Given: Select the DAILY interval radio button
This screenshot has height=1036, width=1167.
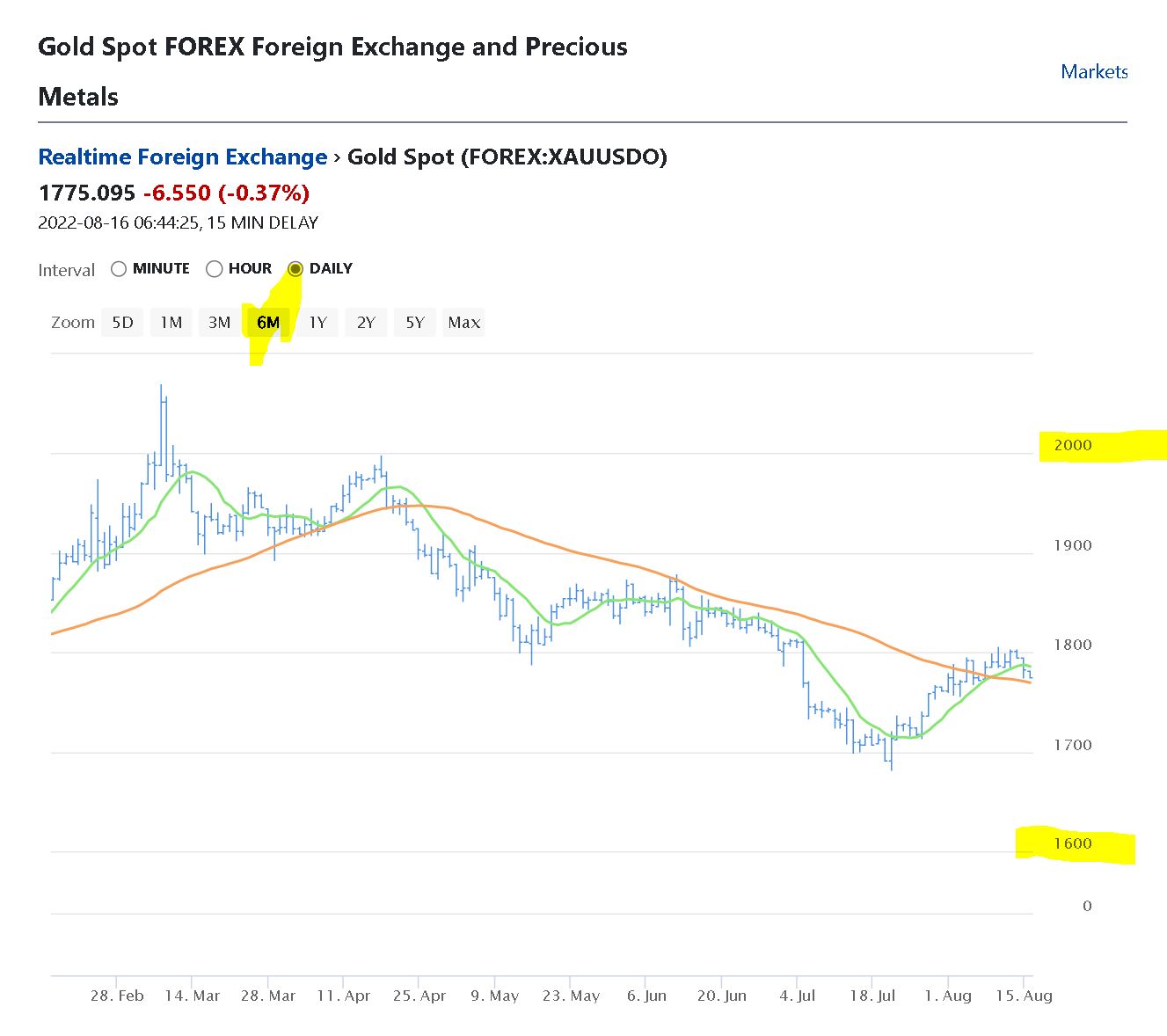Looking at the screenshot, I should [x=295, y=269].
